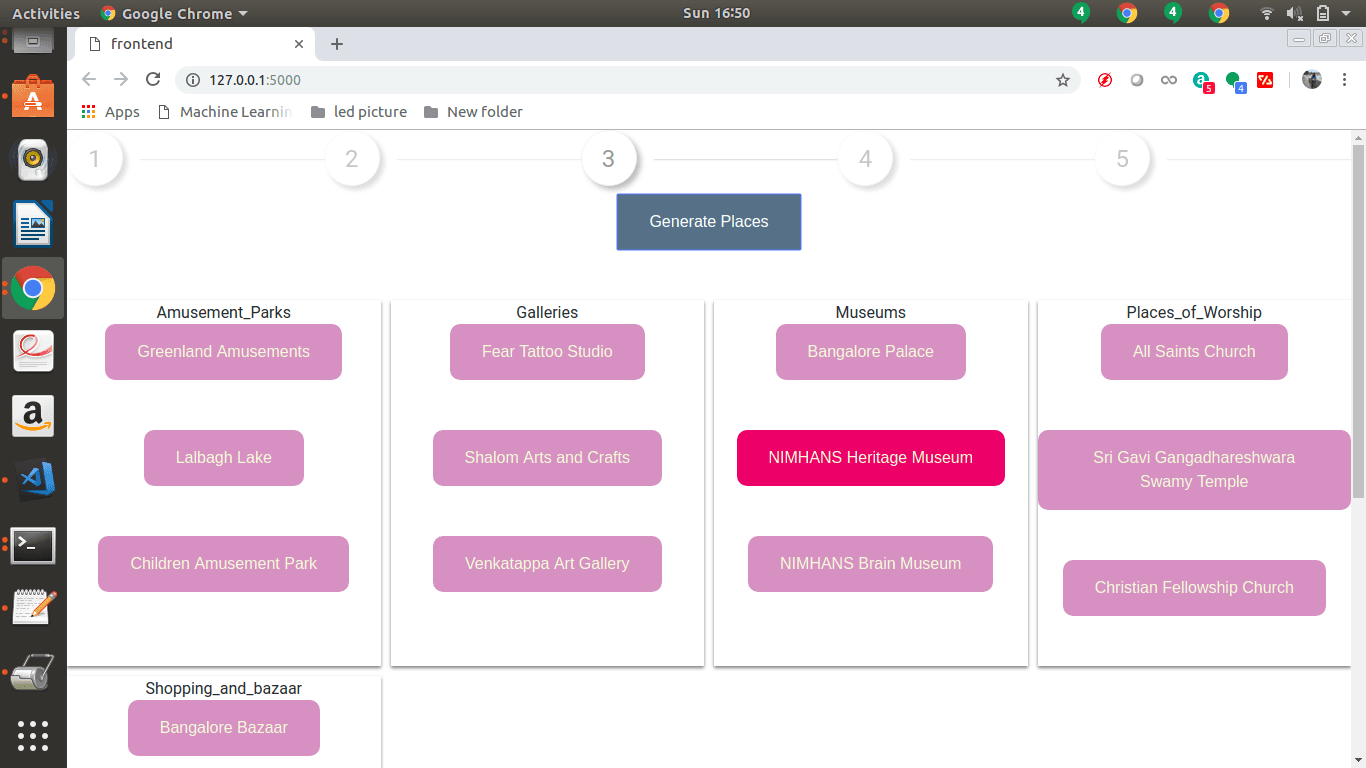This screenshot has width=1366, height=768.
Task: Click the Wi-Fi status icon
Action: (x=1267, y=13)
